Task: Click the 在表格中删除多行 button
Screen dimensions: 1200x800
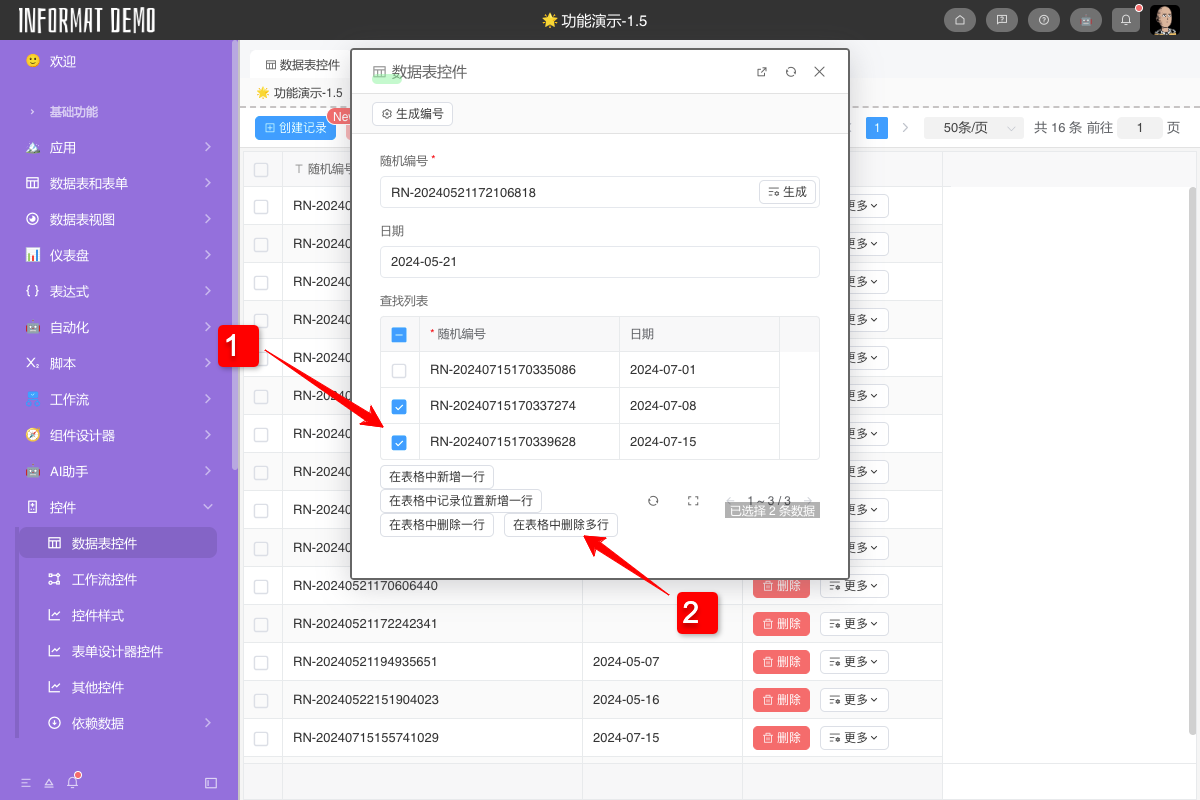Action: tap(561, 525)
